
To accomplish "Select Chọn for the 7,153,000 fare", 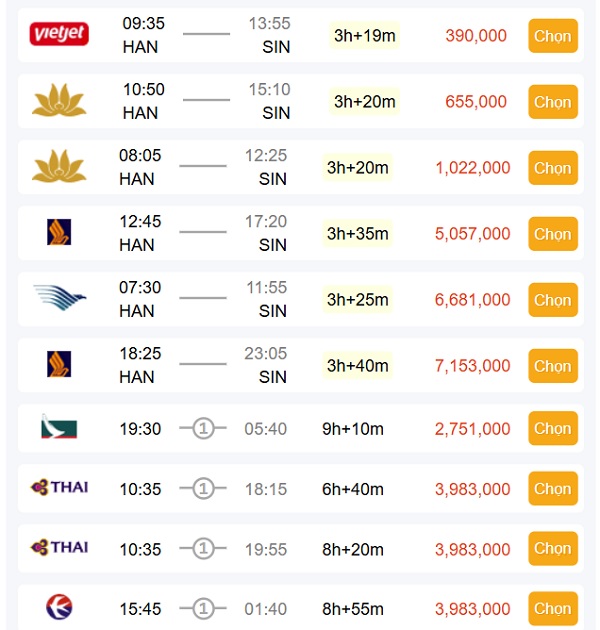I will (x=552, y=366).
